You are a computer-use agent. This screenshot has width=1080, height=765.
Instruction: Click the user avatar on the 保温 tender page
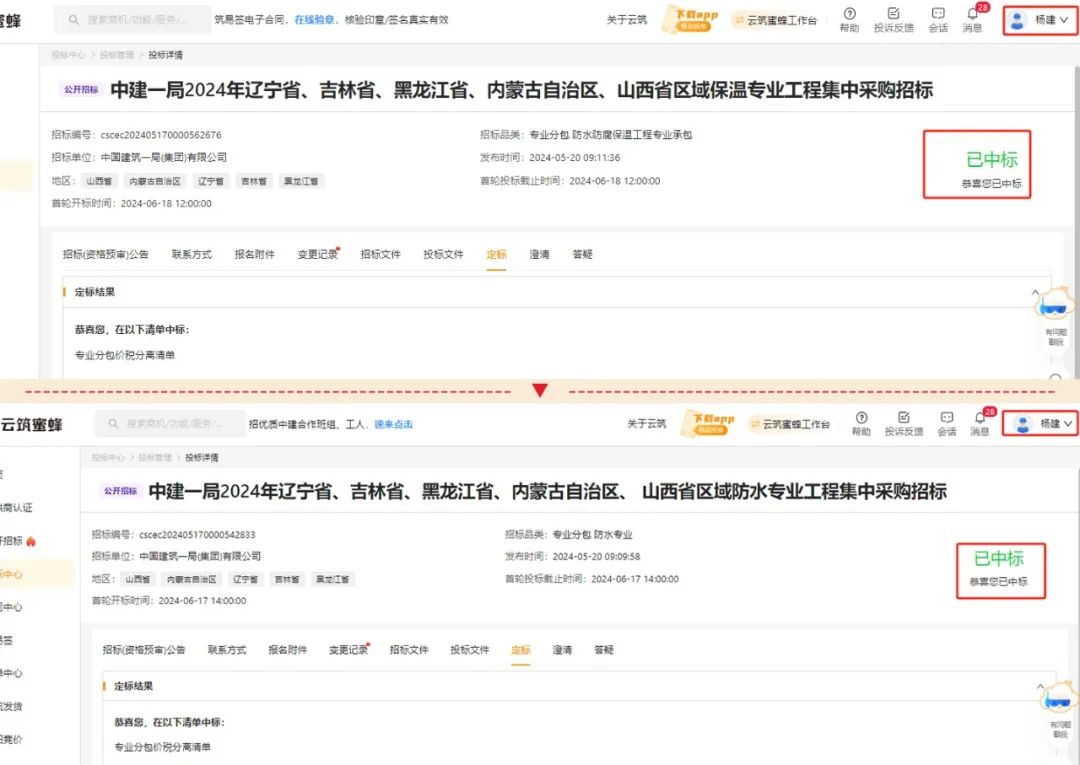(x=1017, y=21)
